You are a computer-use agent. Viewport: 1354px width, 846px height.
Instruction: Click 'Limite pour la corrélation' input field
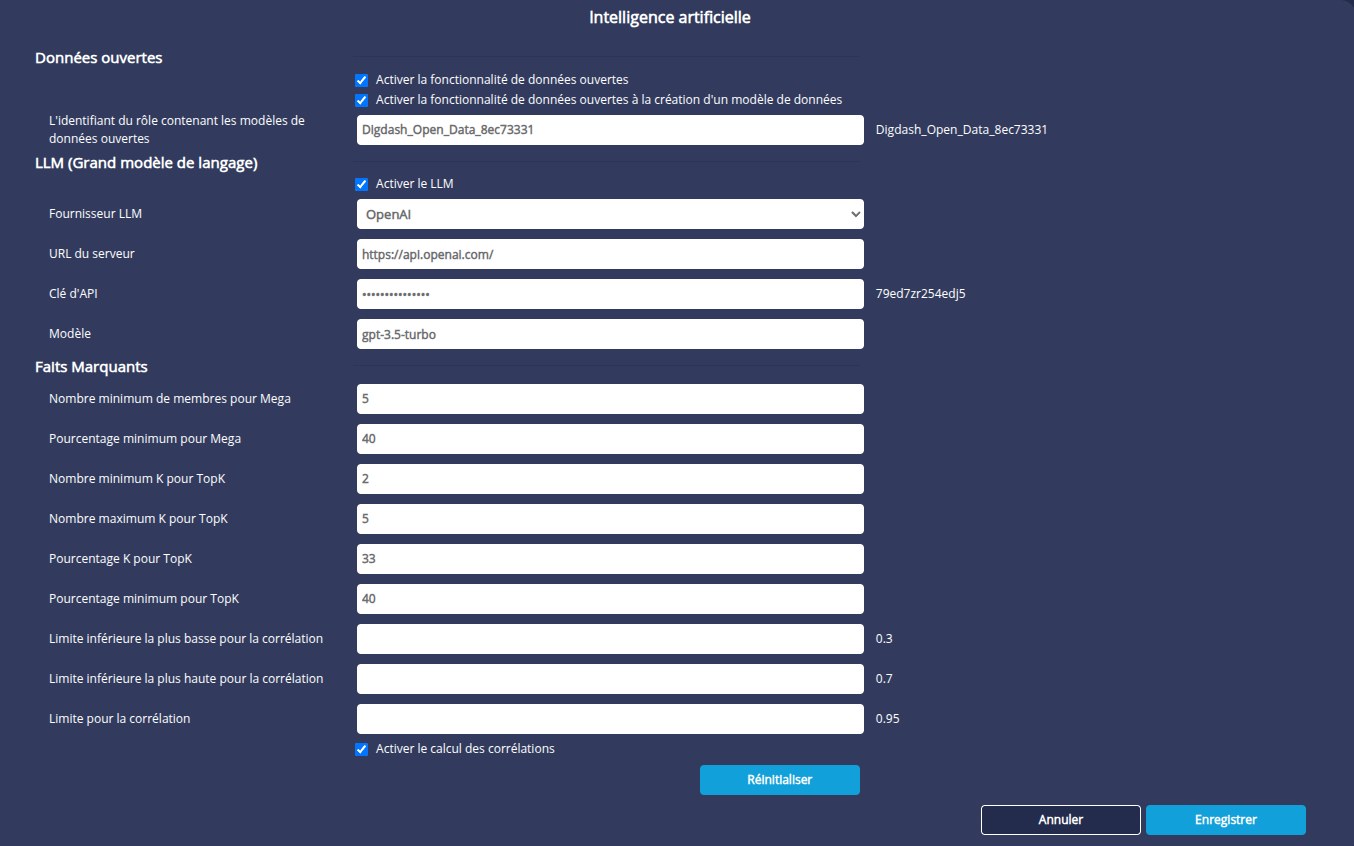pyautogui.click(x=610, y=719)
